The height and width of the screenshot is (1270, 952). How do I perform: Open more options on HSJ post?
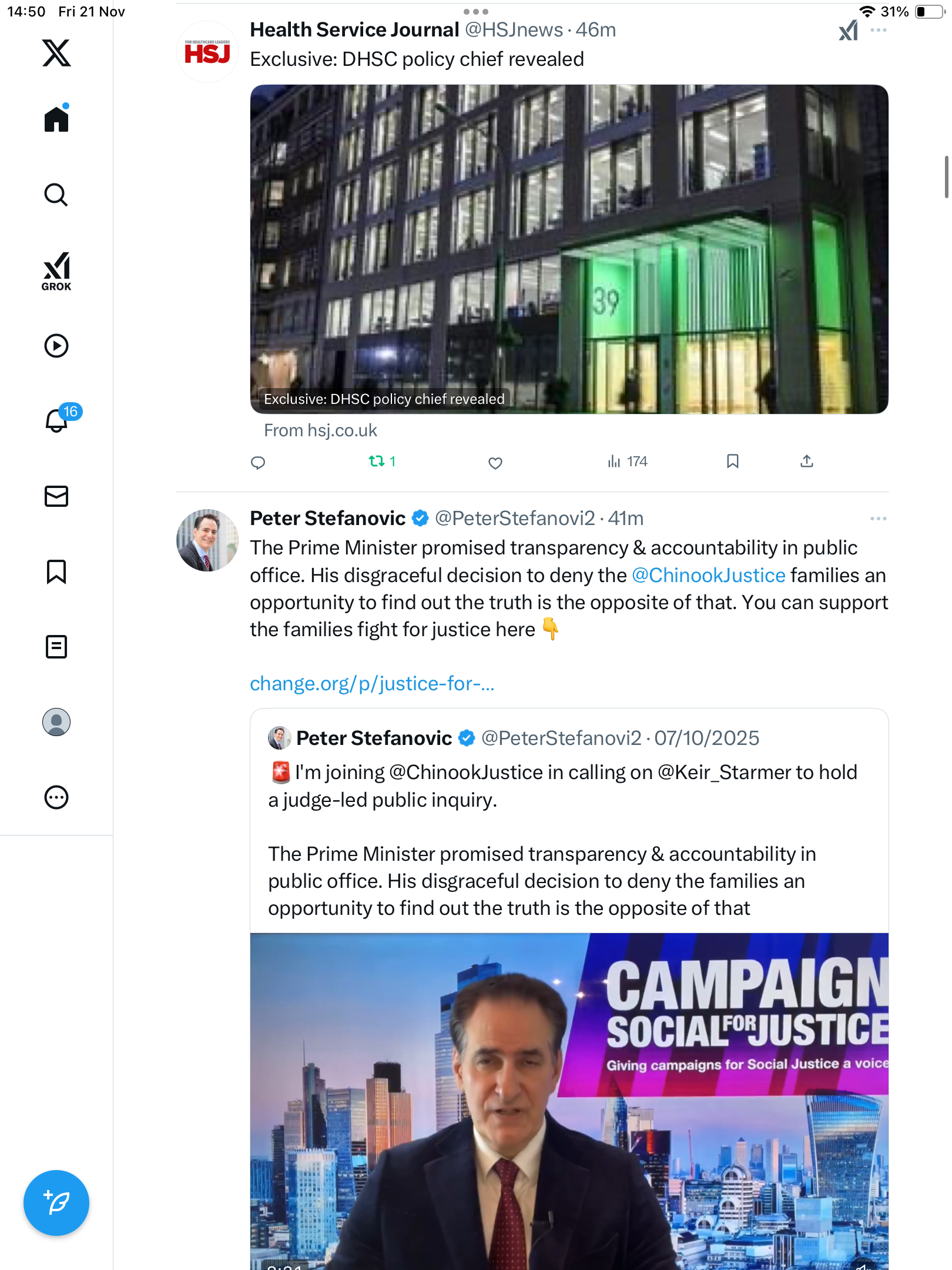(879, 30)
